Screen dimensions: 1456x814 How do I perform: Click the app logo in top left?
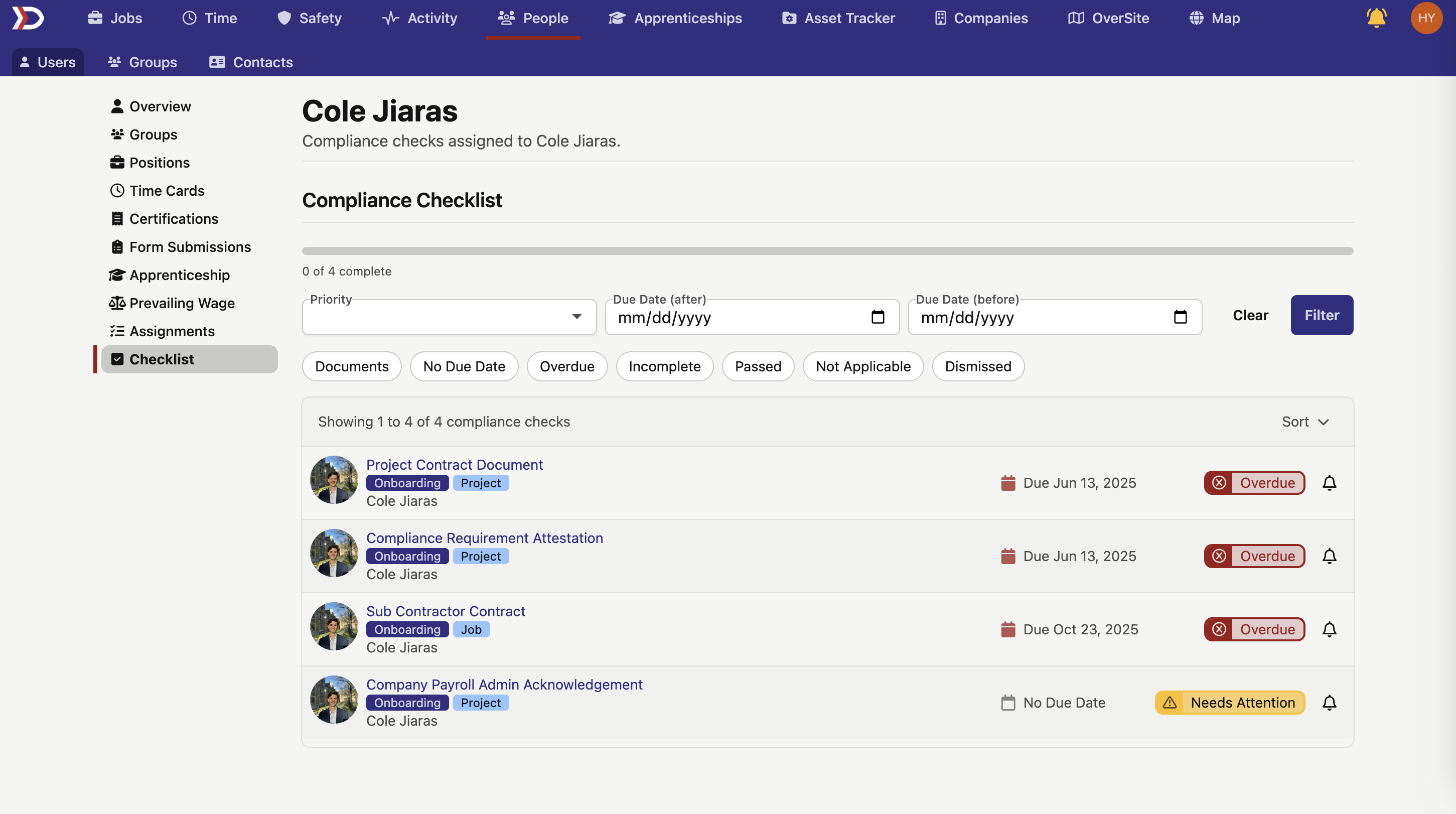coord(28,18)
